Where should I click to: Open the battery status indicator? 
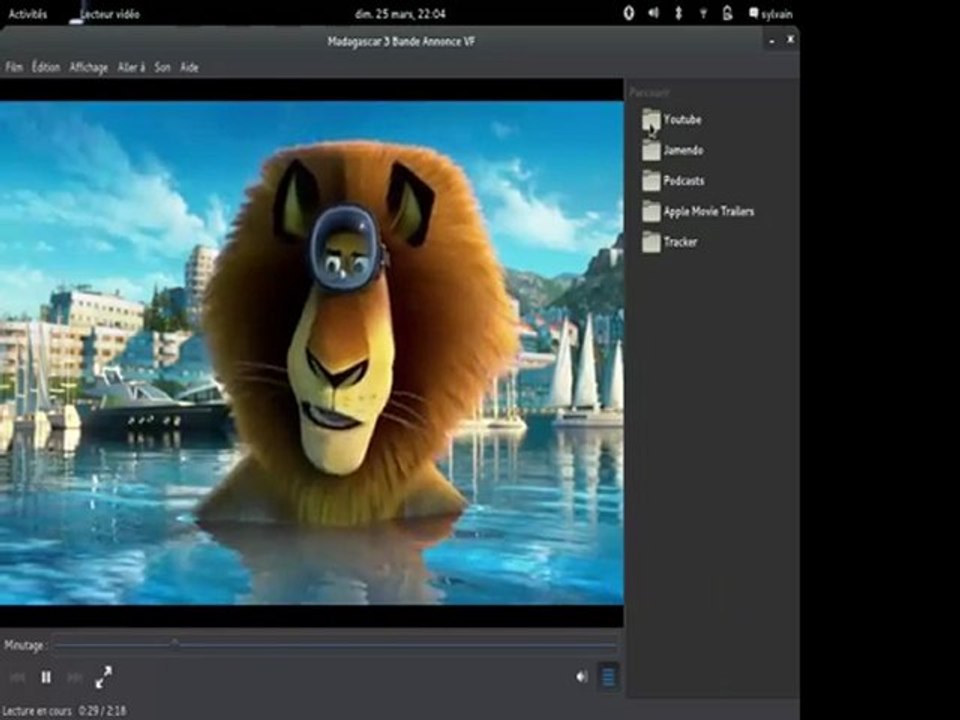(727, 13)
